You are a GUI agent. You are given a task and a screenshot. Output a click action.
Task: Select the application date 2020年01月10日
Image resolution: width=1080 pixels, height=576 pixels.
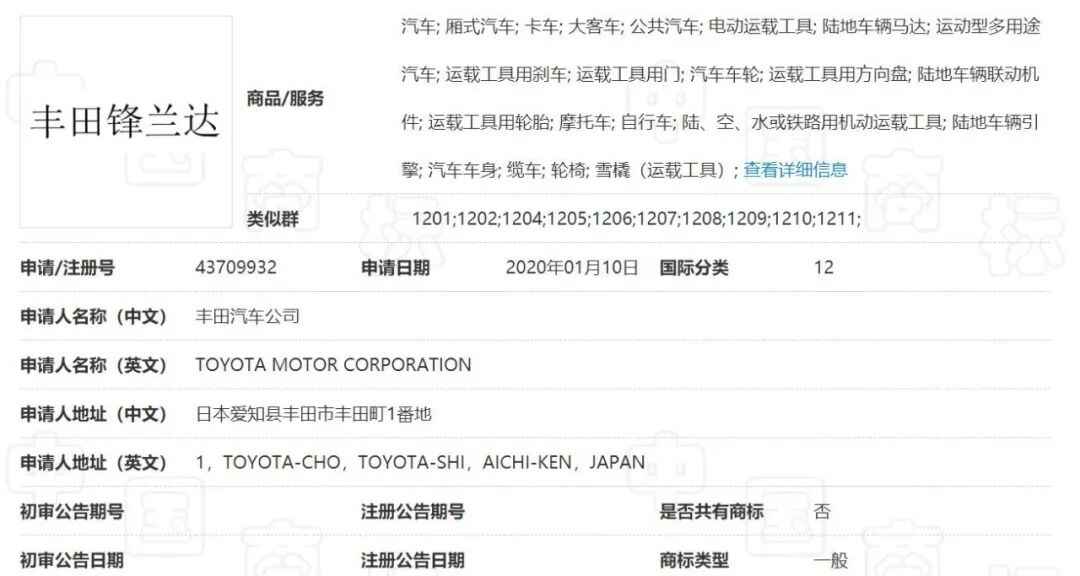572,267
